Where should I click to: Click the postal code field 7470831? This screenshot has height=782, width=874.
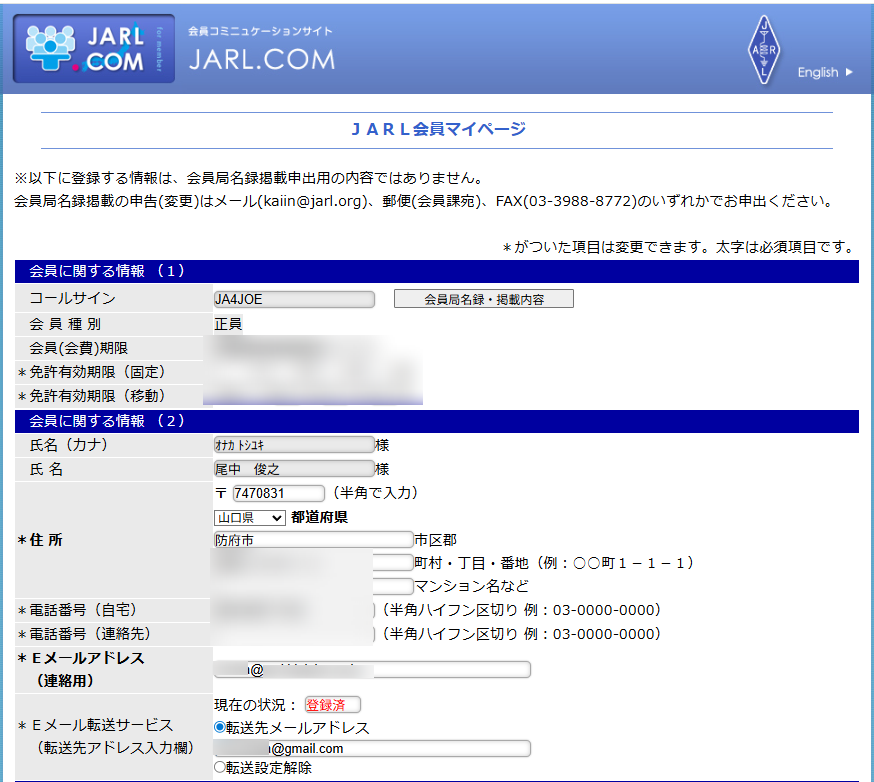click(278, 493)
